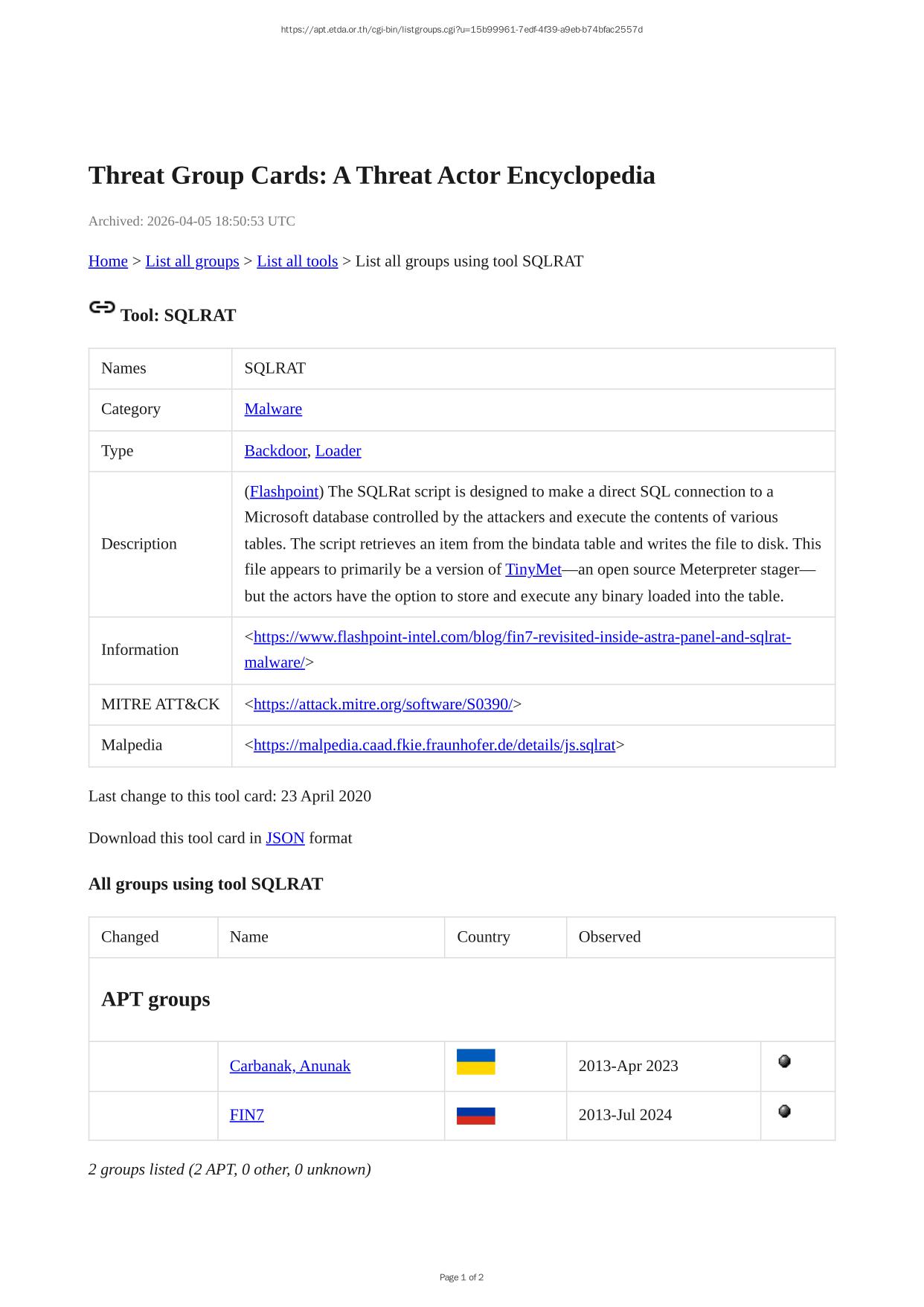924x1307 pixels.
Task: Follow the TinyMet link in description
Action: coord(533,570)
